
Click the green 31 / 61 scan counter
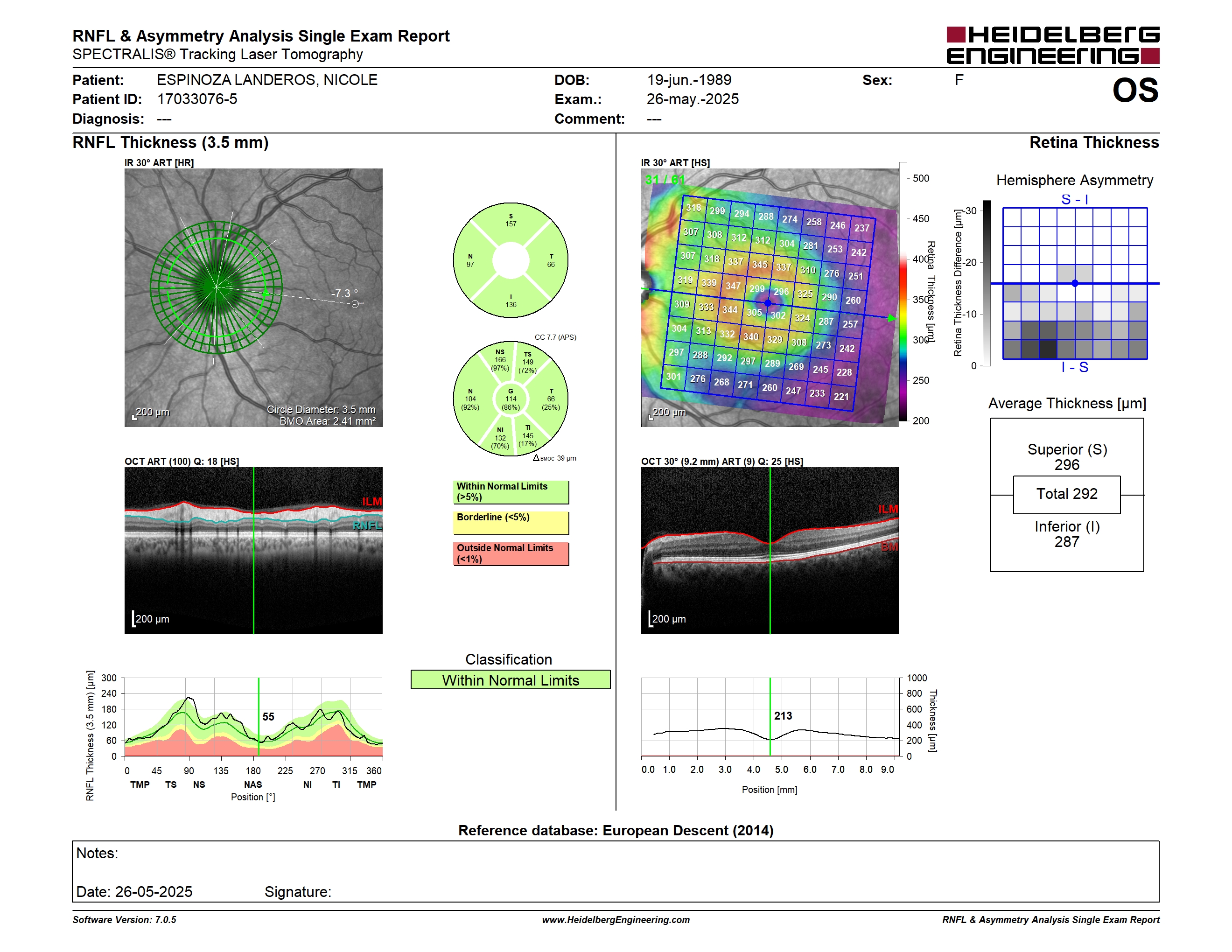coord(665,180)
